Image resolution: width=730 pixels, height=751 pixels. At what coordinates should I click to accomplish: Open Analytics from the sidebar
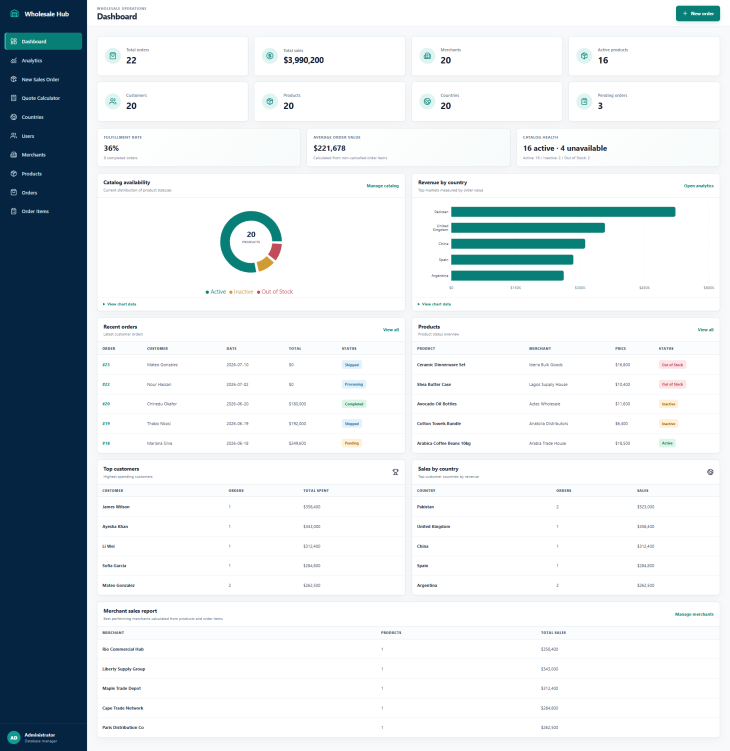(x=43, y=60)
